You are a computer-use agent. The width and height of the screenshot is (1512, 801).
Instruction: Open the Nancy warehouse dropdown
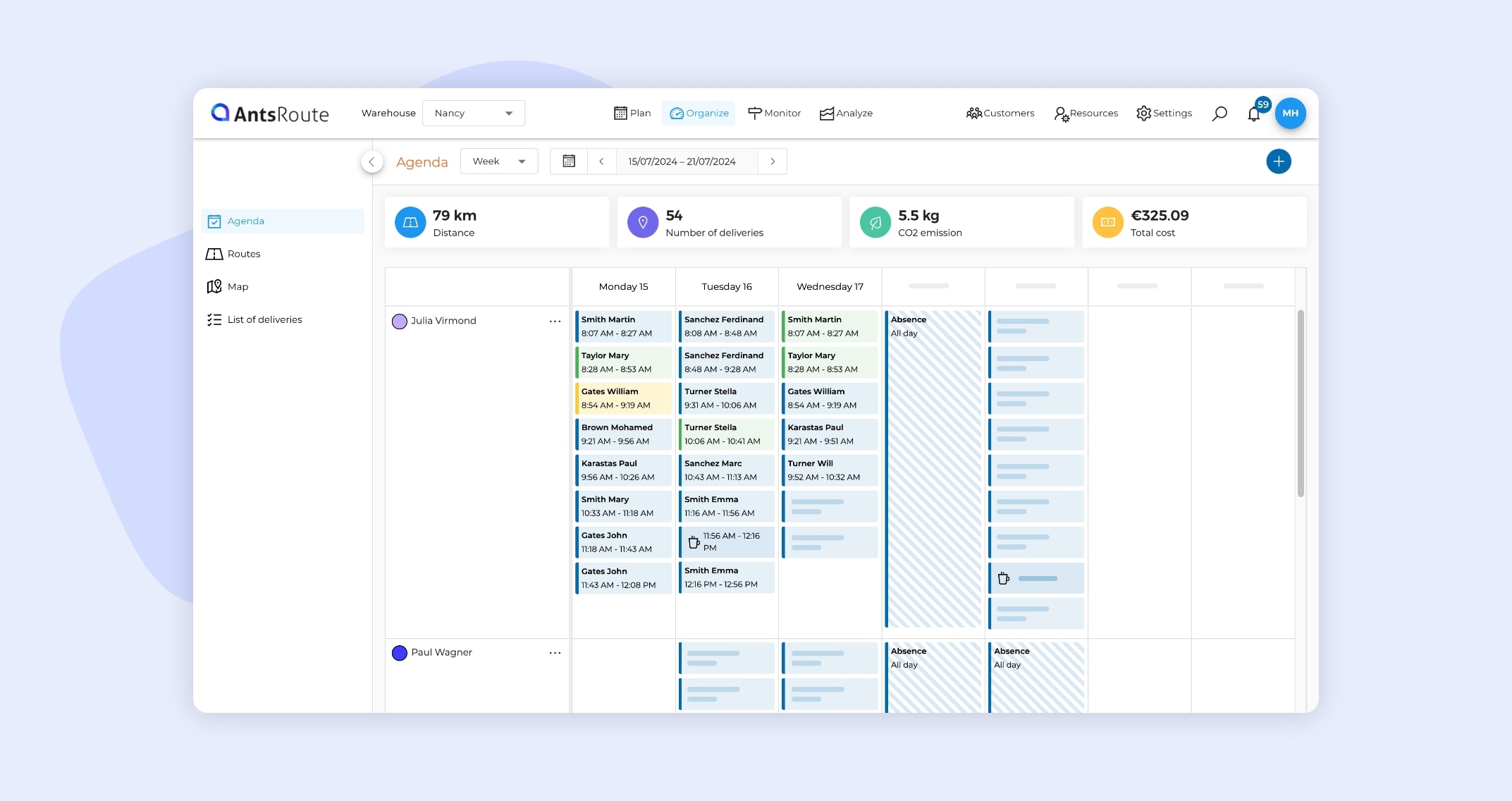coord(473,113)
